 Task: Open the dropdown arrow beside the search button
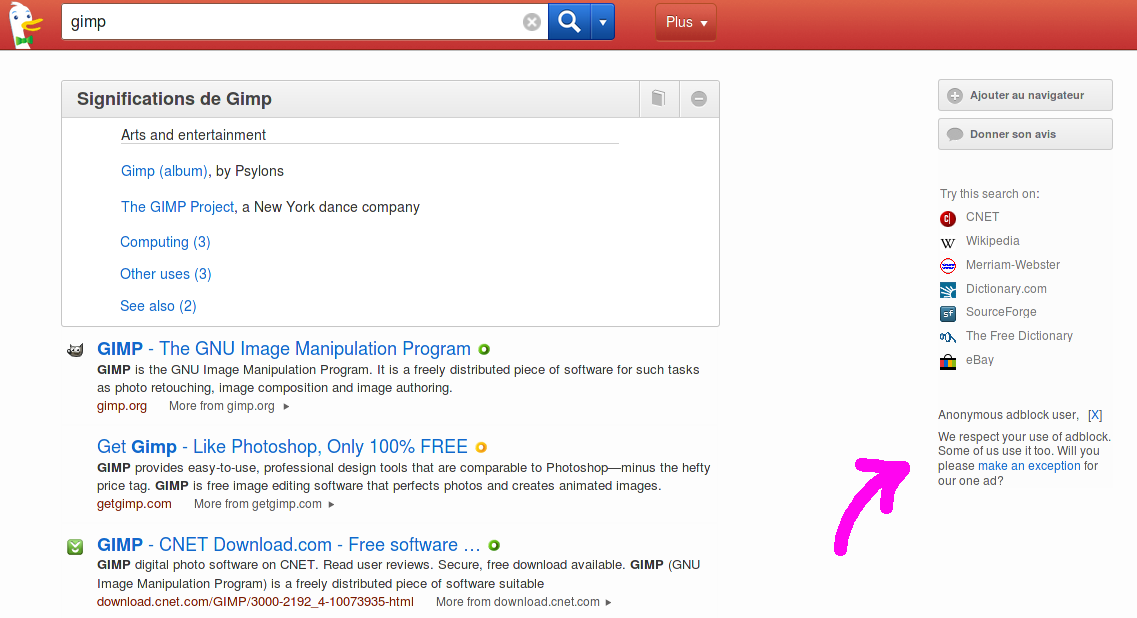(x=603, y=22)
